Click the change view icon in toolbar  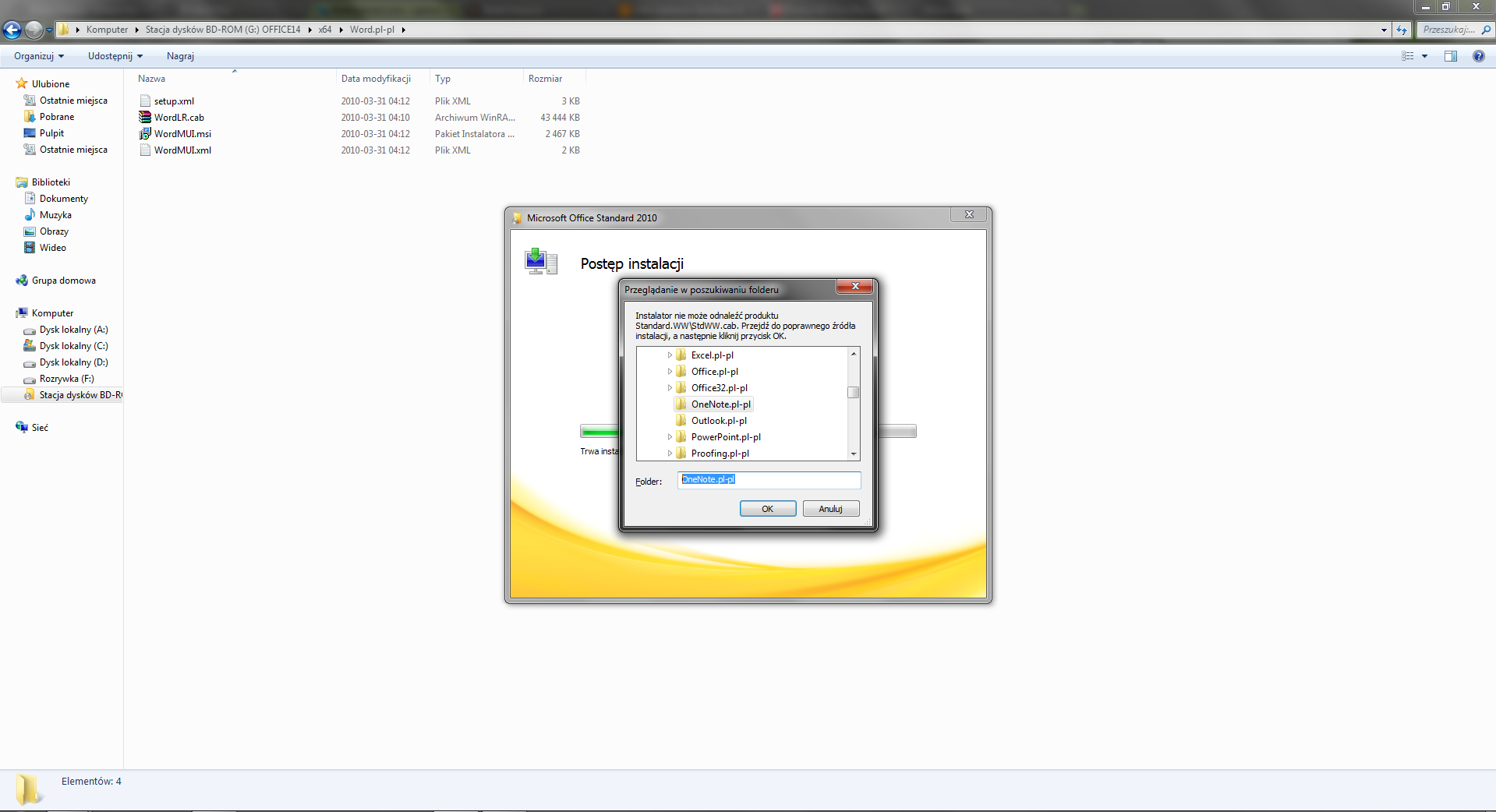point(1407,56)
